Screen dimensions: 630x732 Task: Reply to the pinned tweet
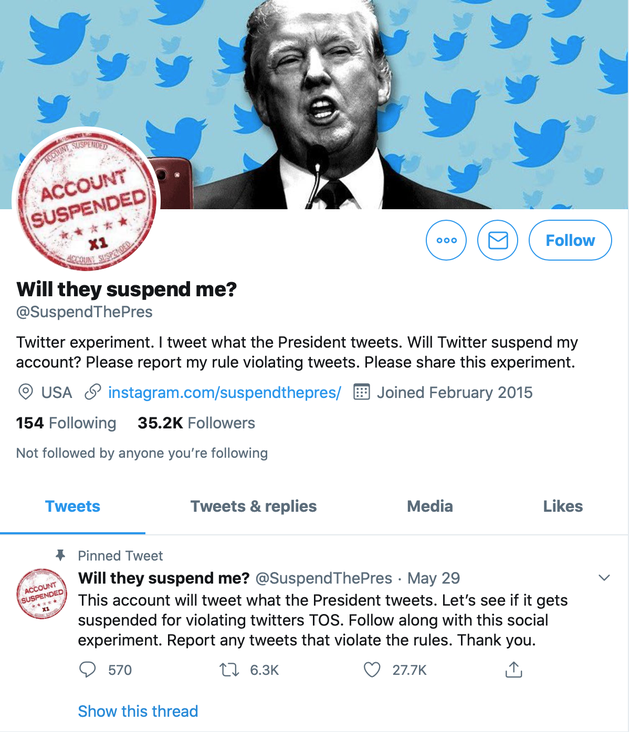(88, 670)
